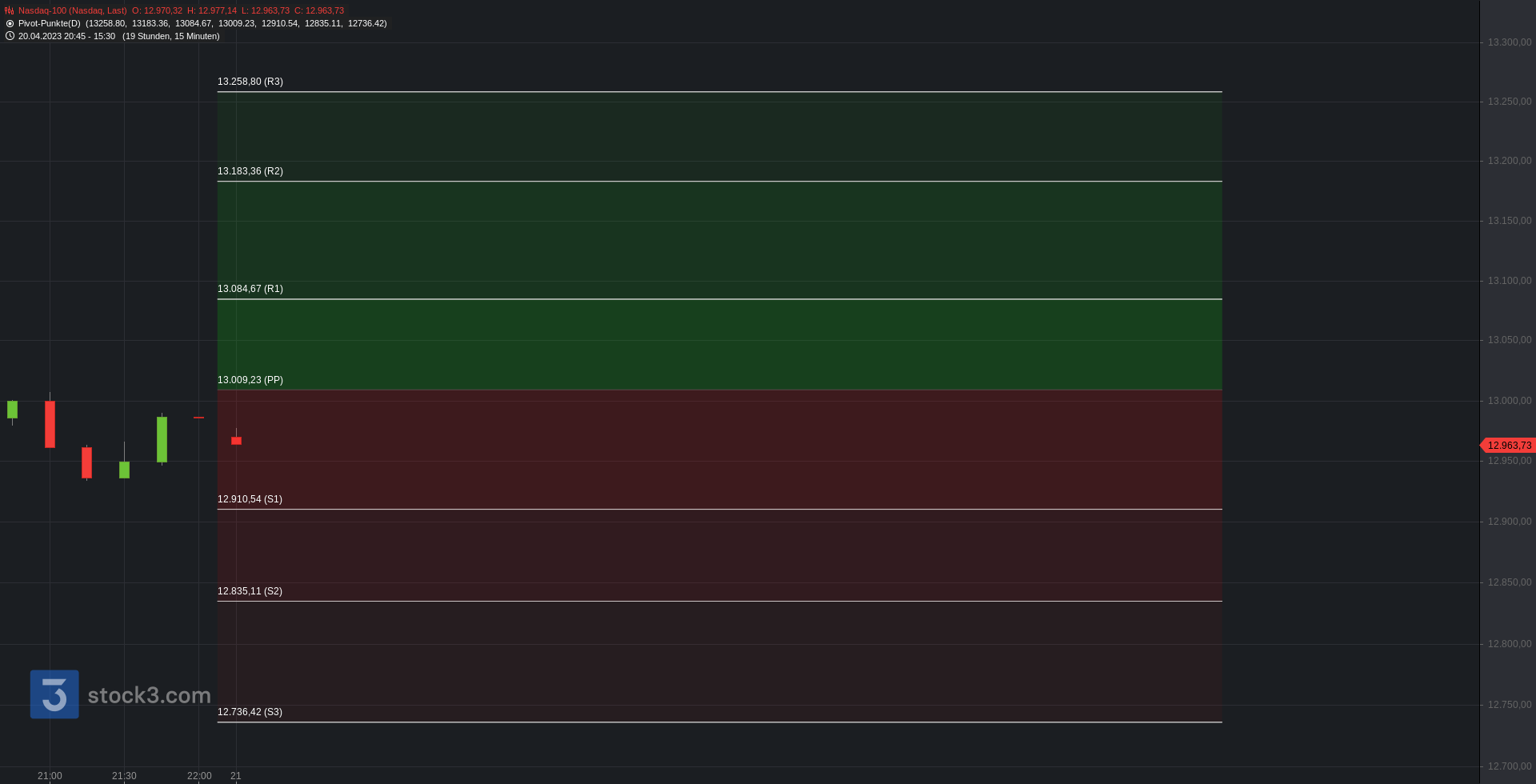The image size is (1536, 784).
Task: Click the large red candle at 21:00
Action: point(50,423)
